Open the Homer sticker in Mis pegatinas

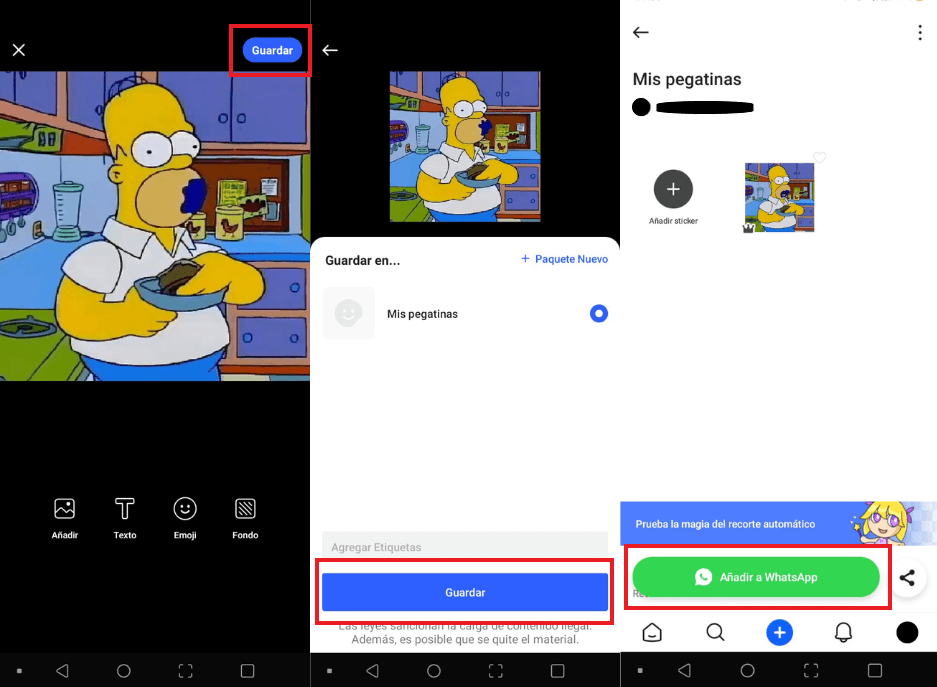[x=779, y=197]
